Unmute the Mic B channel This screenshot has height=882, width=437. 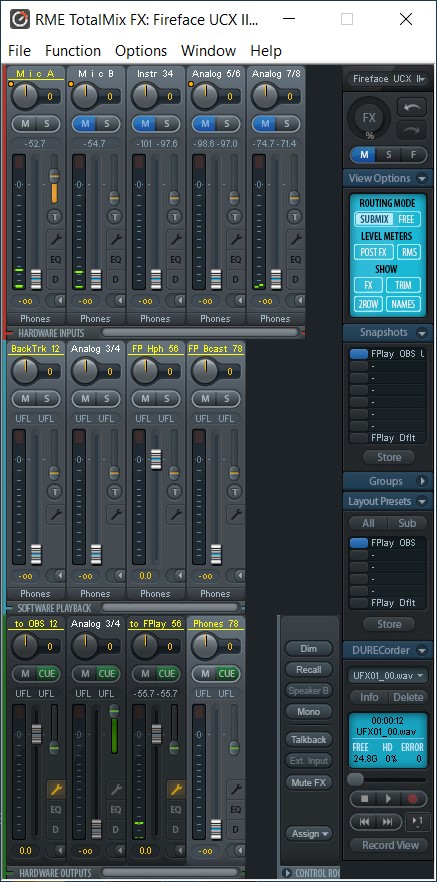(x=84, y=124)
